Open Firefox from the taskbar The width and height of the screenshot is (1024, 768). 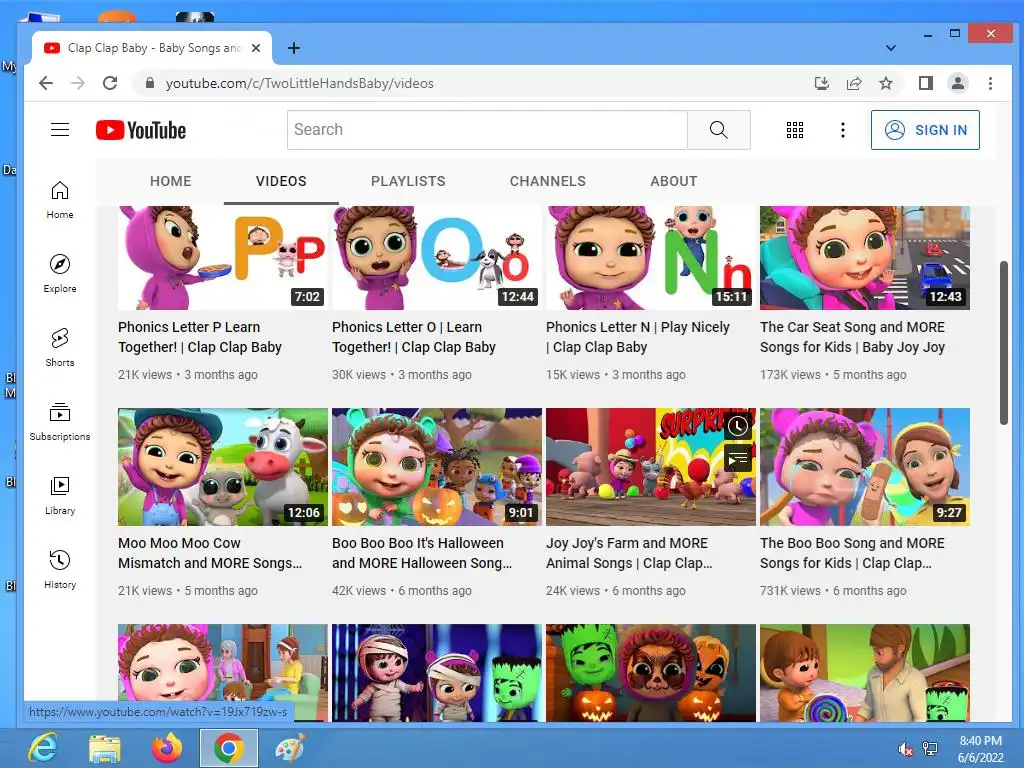click(x=167, y=748)
